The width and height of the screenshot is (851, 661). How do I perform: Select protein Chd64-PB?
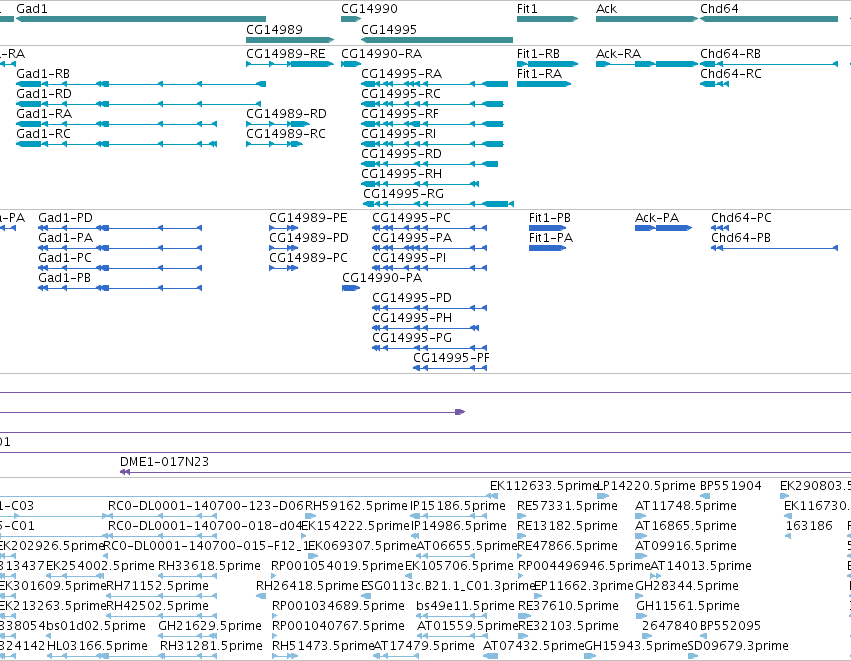click(x=741, y=238)
